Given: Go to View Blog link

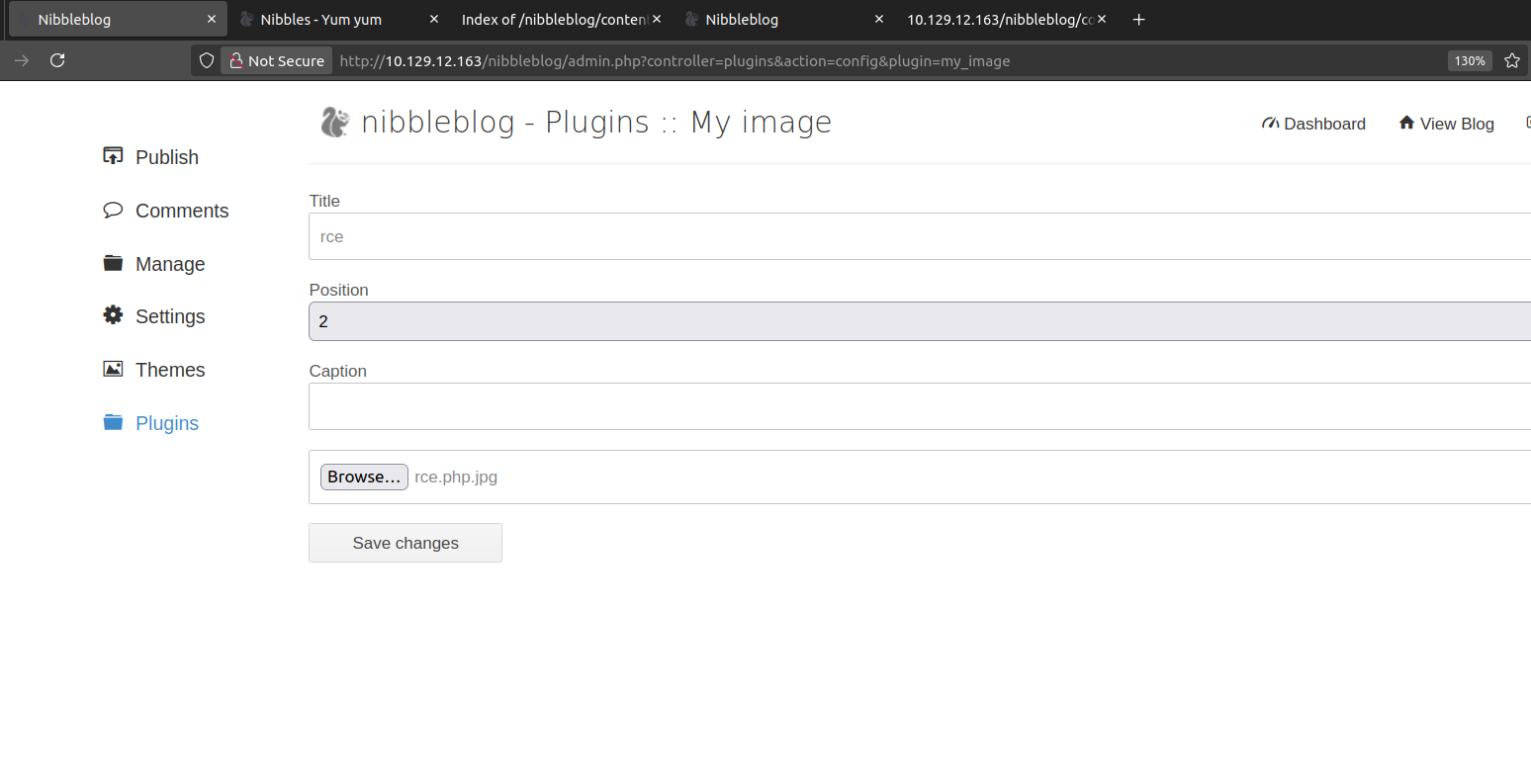Looking at the screenshot, I should [x=1446, y=124].
